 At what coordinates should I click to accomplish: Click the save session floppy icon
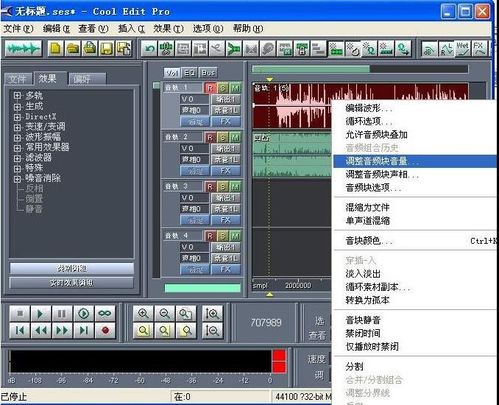(107, 49)
